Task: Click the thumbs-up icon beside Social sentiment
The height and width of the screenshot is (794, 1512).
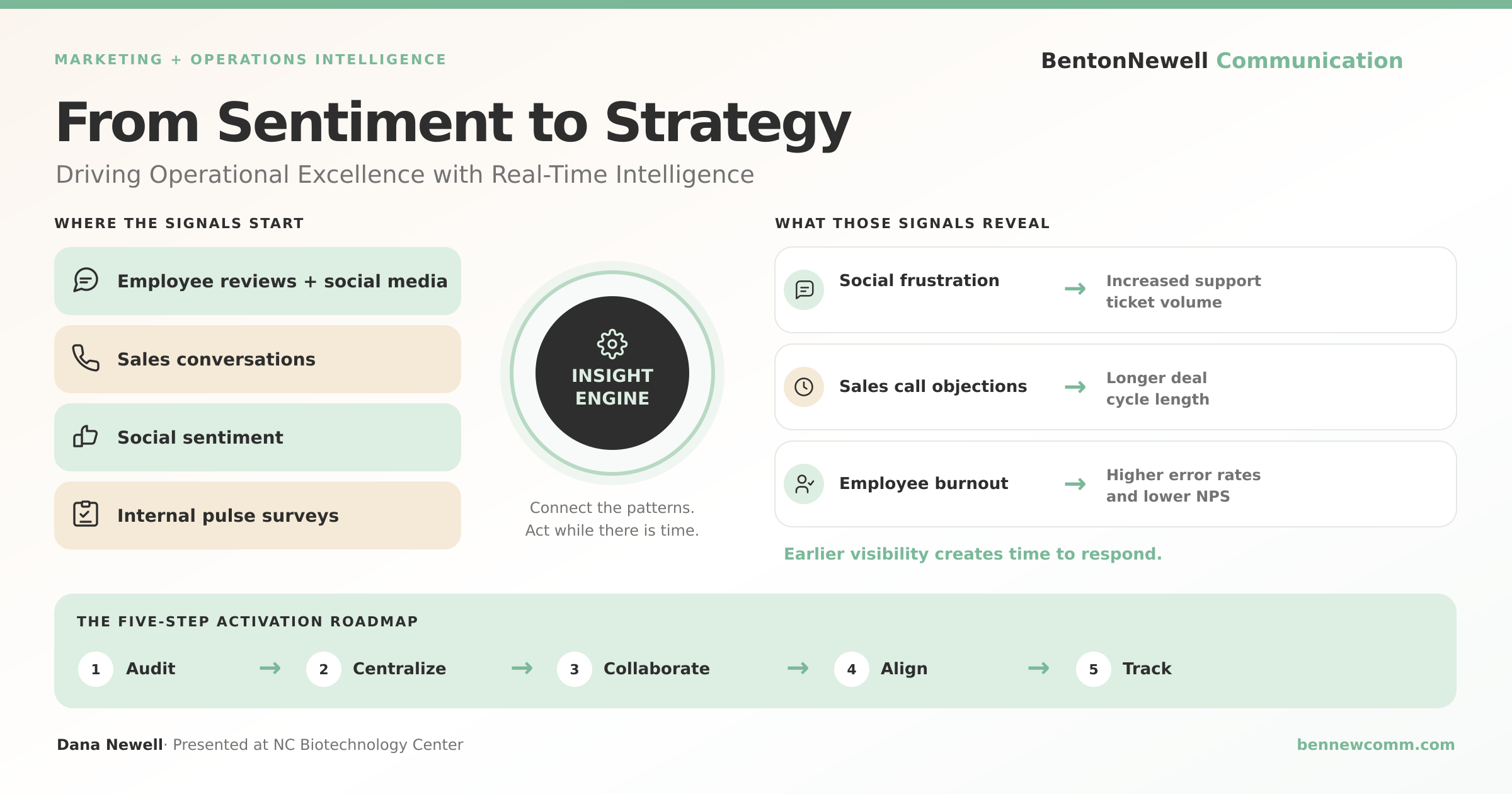Action: point(86,437)
